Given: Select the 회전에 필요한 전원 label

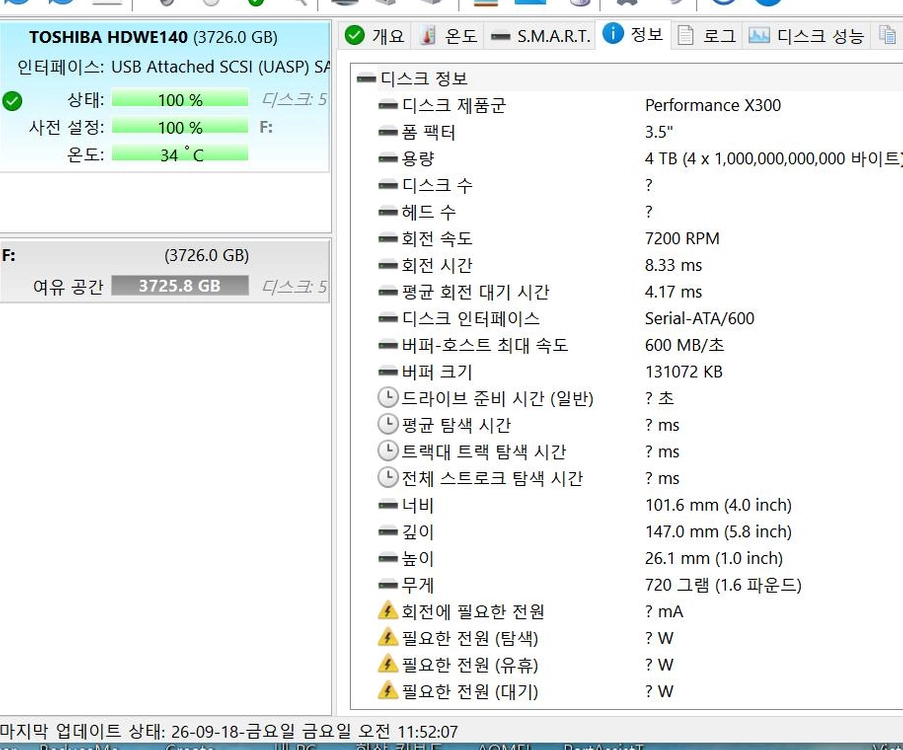Looking at the screenshot, I should pyautogui.click(x=473, y=612).
